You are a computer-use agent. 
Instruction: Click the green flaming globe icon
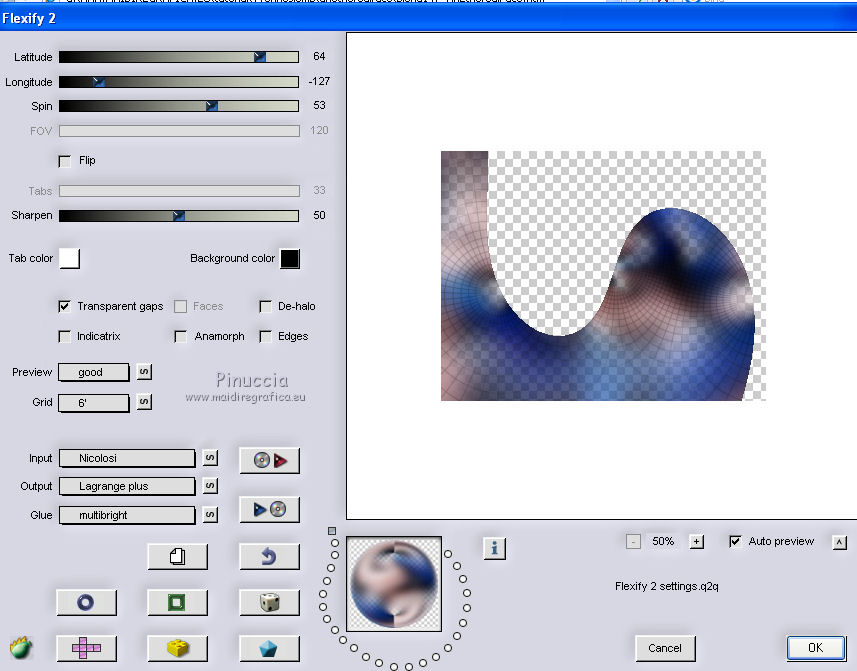pos(21,648)
